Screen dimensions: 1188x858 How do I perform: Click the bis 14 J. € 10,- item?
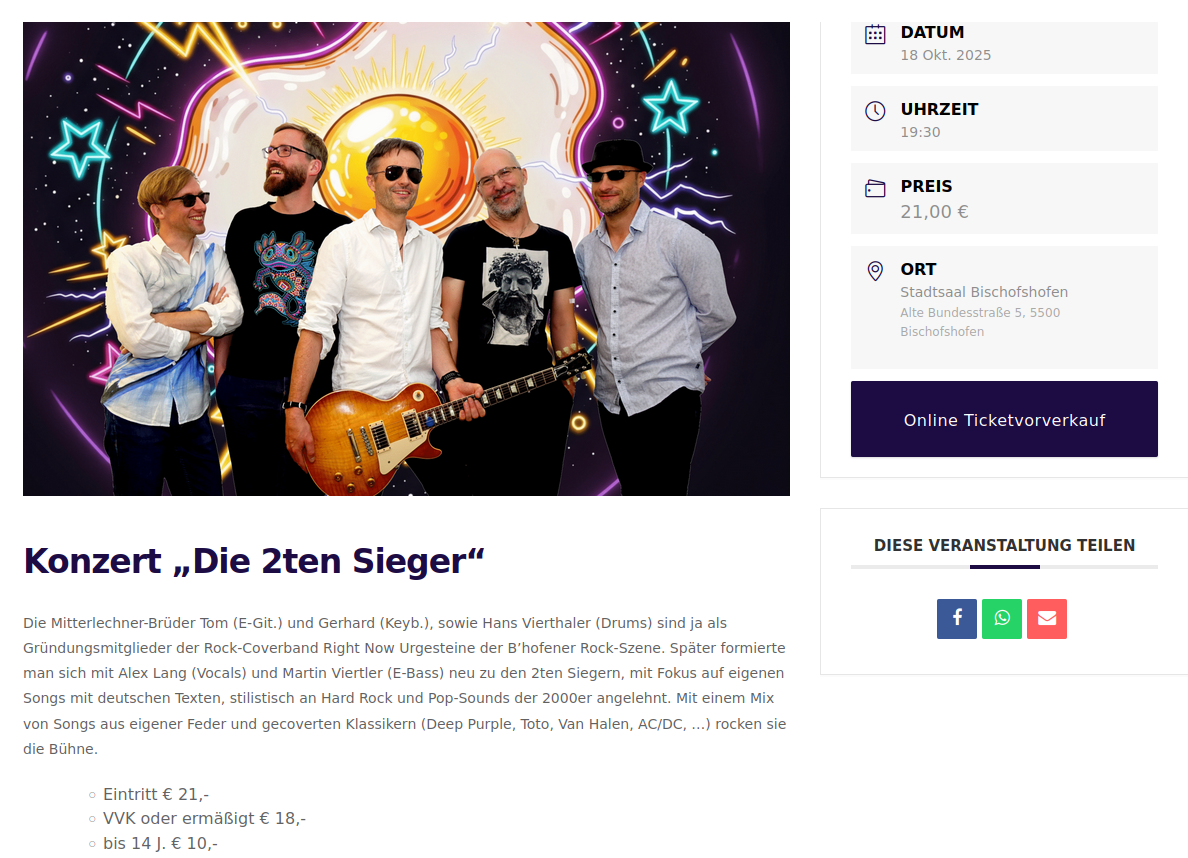click(x=161, y=844)
